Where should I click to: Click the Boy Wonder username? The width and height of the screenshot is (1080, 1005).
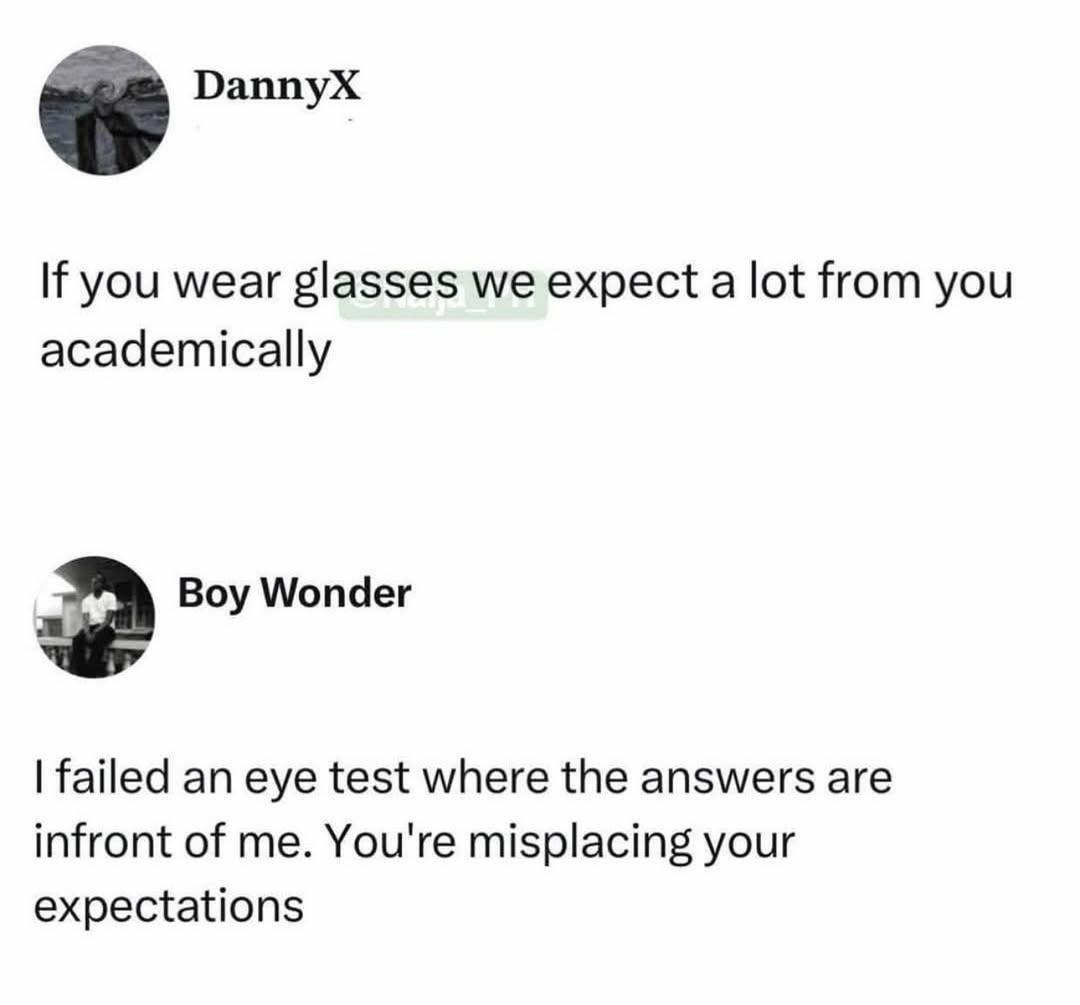[295, 594]
